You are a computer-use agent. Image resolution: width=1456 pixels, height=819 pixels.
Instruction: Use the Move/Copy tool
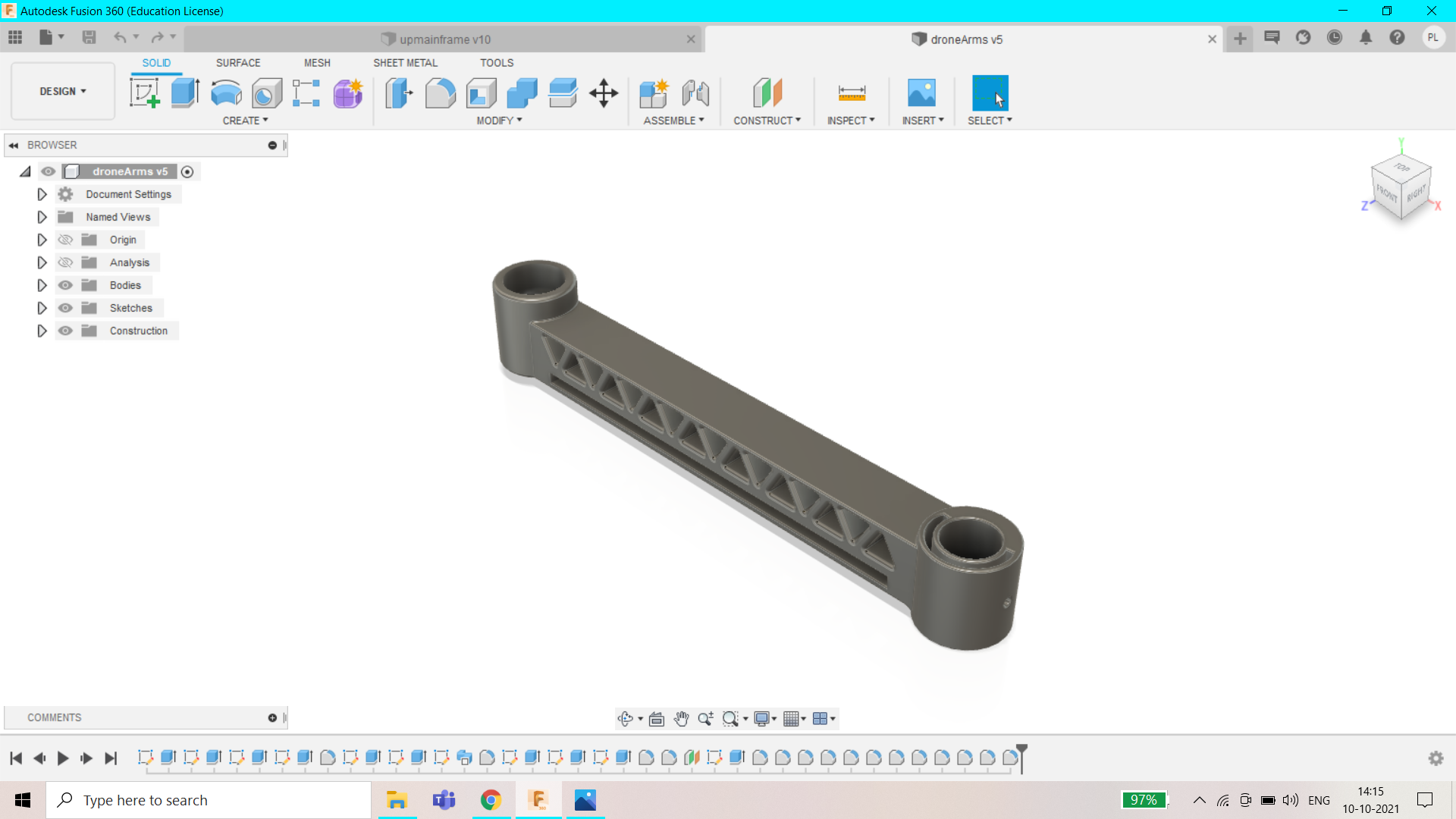coord(604,93)
